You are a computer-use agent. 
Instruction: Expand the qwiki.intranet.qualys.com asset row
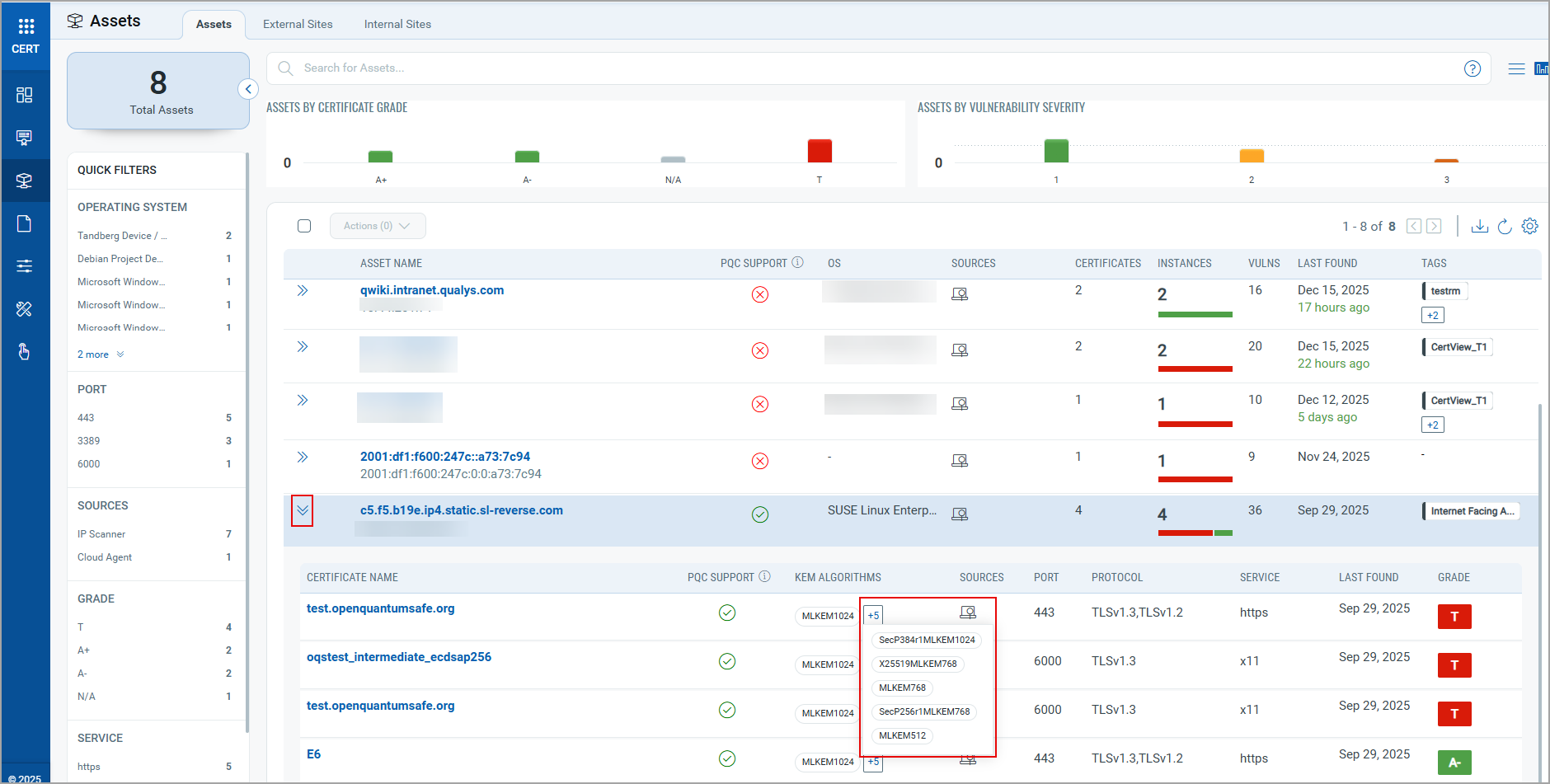click(303, 291)
